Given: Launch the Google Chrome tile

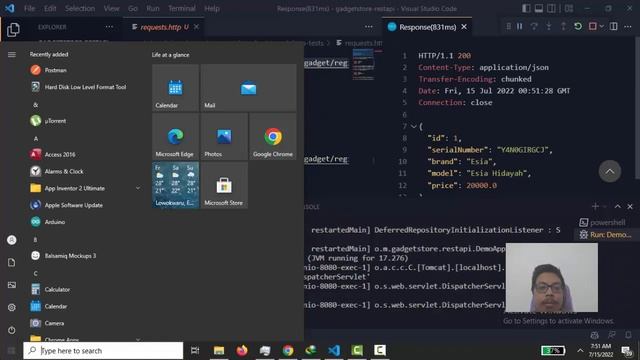Looking at the screenshot, I should 273,136.
